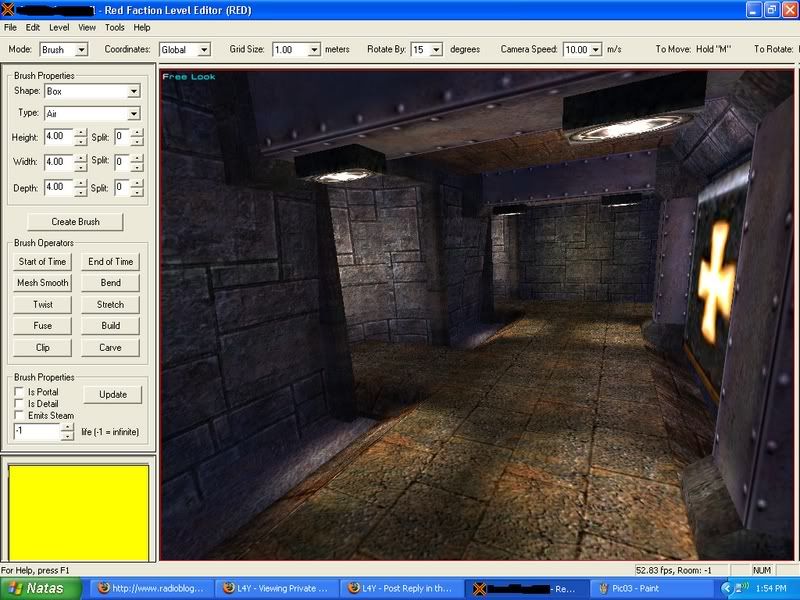Click the Update brush properties button
800x600 pixels.
pos(113,394)
